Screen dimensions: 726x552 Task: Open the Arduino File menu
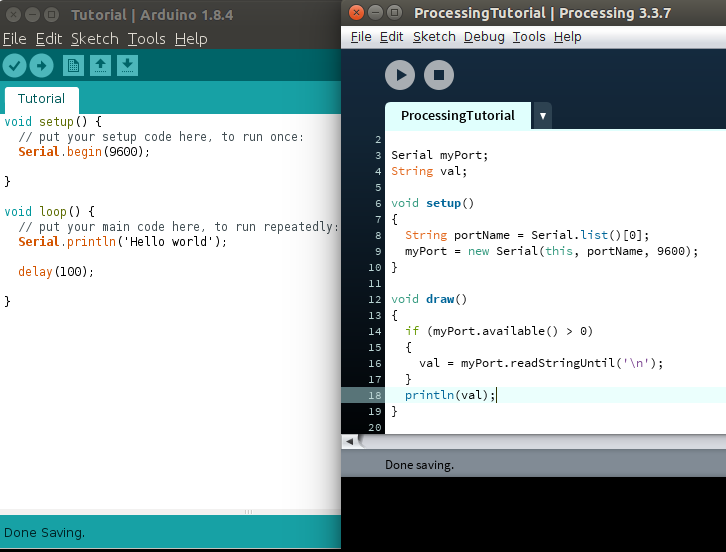14,39
